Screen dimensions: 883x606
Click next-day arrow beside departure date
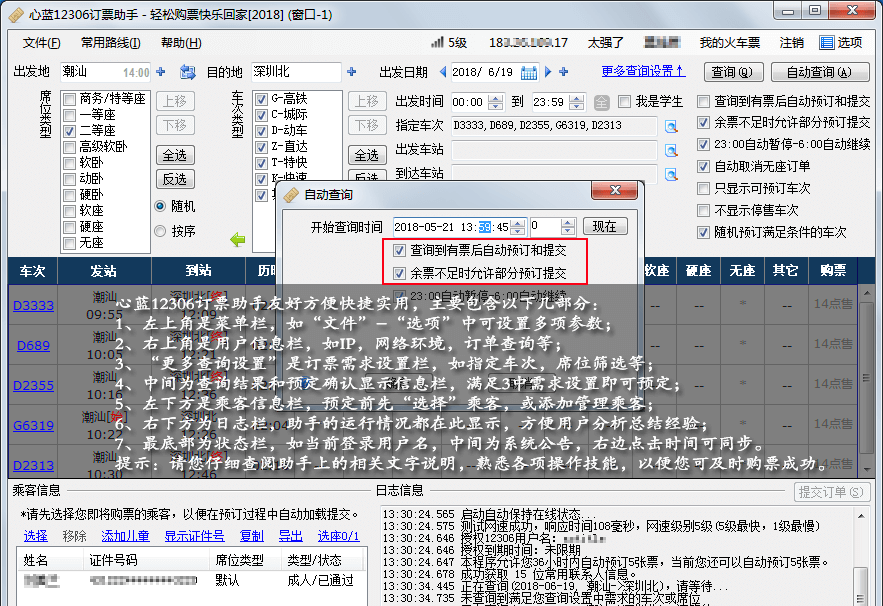(x=548, y=73)
